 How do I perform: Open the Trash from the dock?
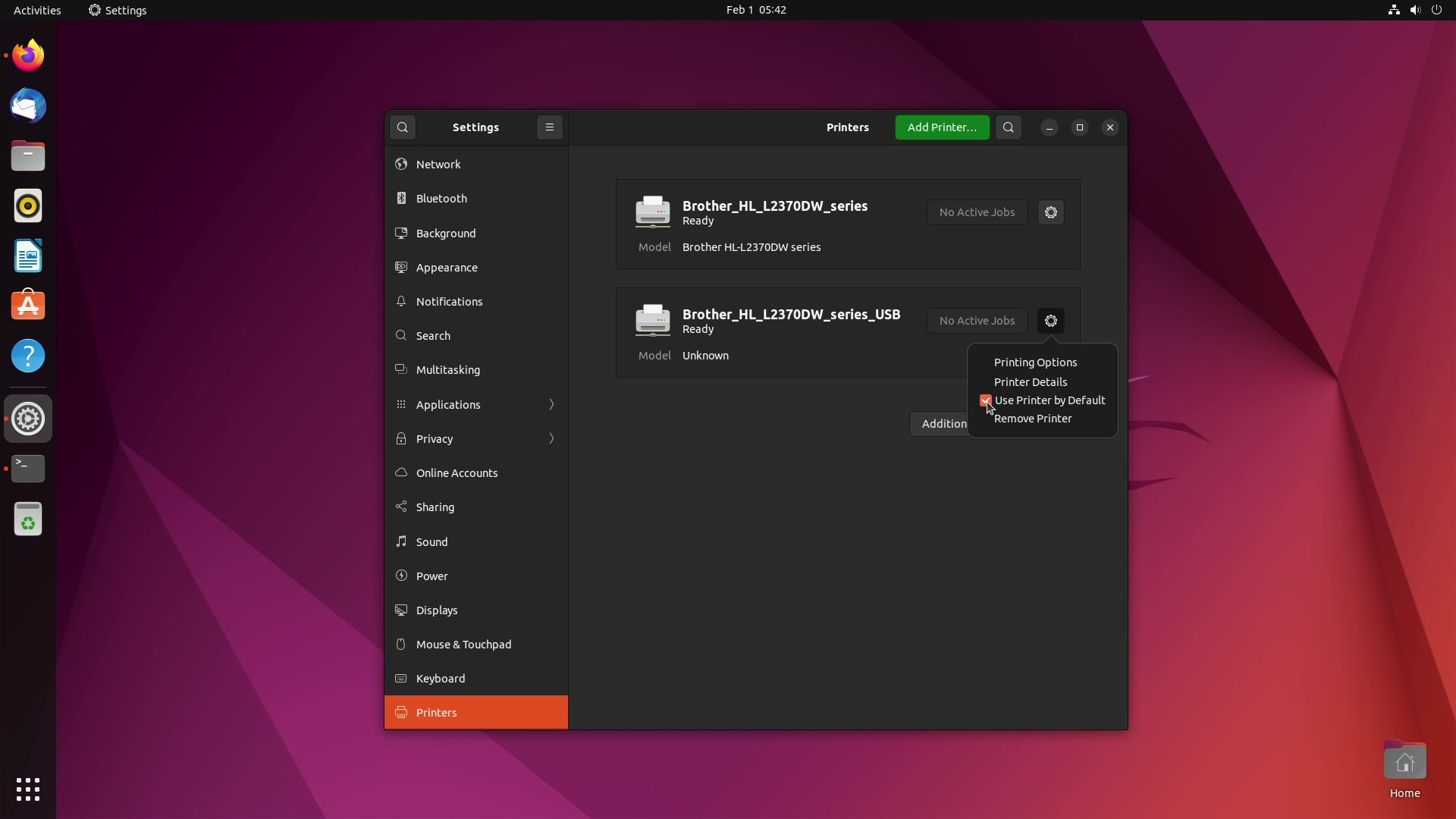(28, 519)
